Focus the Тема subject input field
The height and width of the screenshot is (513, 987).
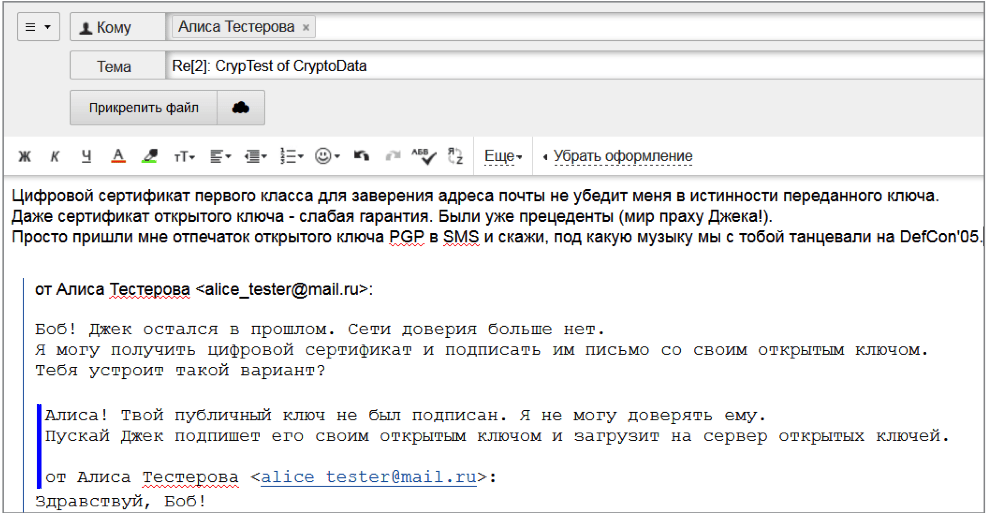576,66
